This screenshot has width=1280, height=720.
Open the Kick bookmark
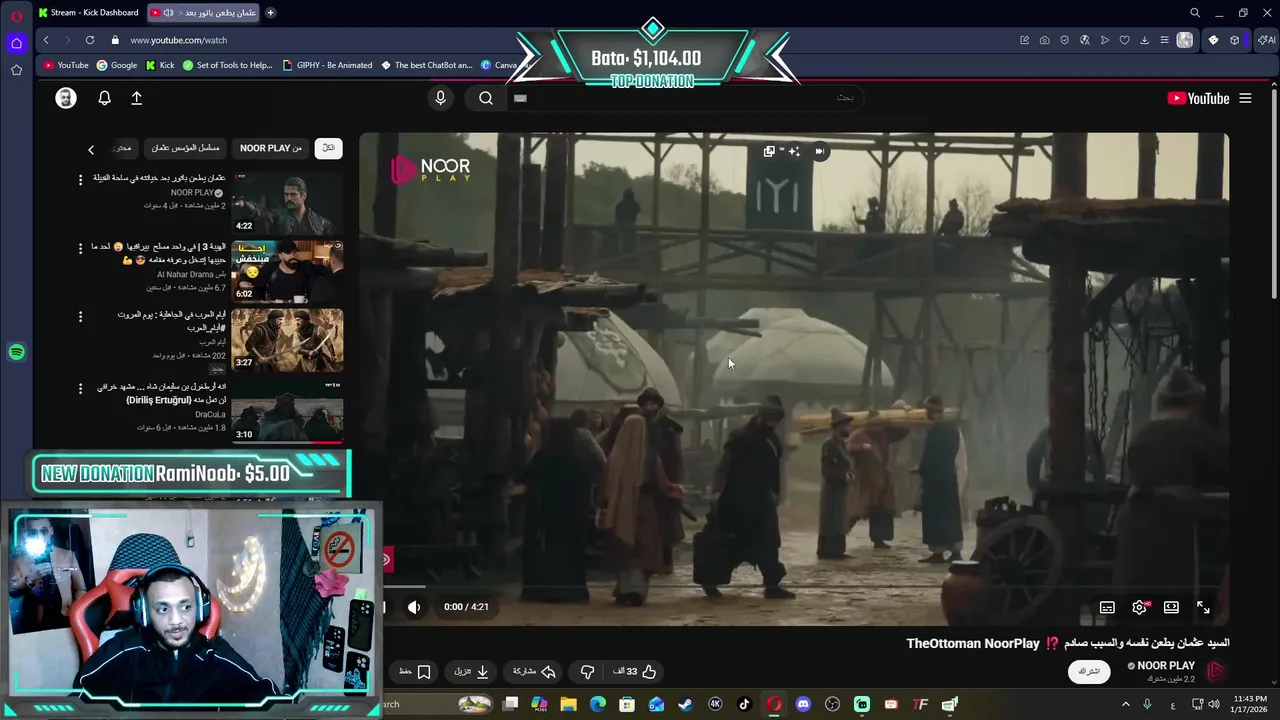pos(160,65)
